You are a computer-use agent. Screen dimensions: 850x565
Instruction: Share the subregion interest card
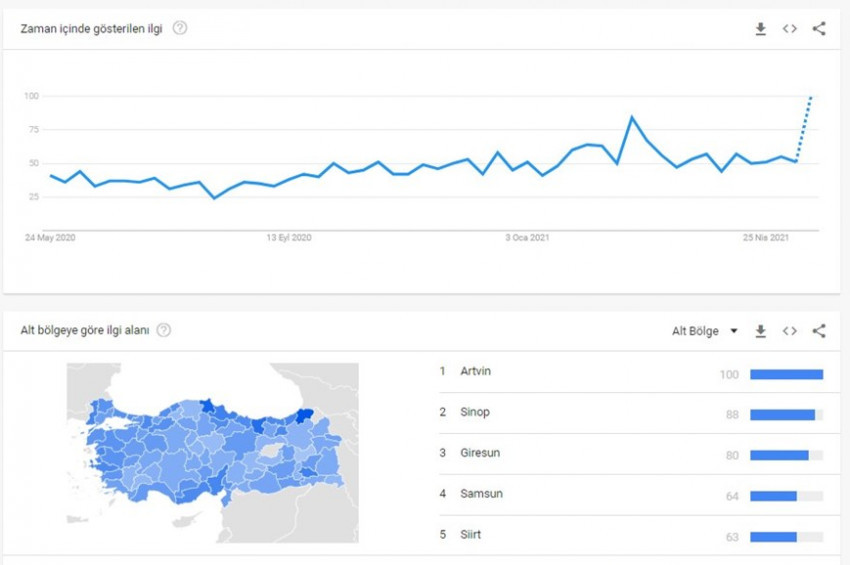coord(819,331)
